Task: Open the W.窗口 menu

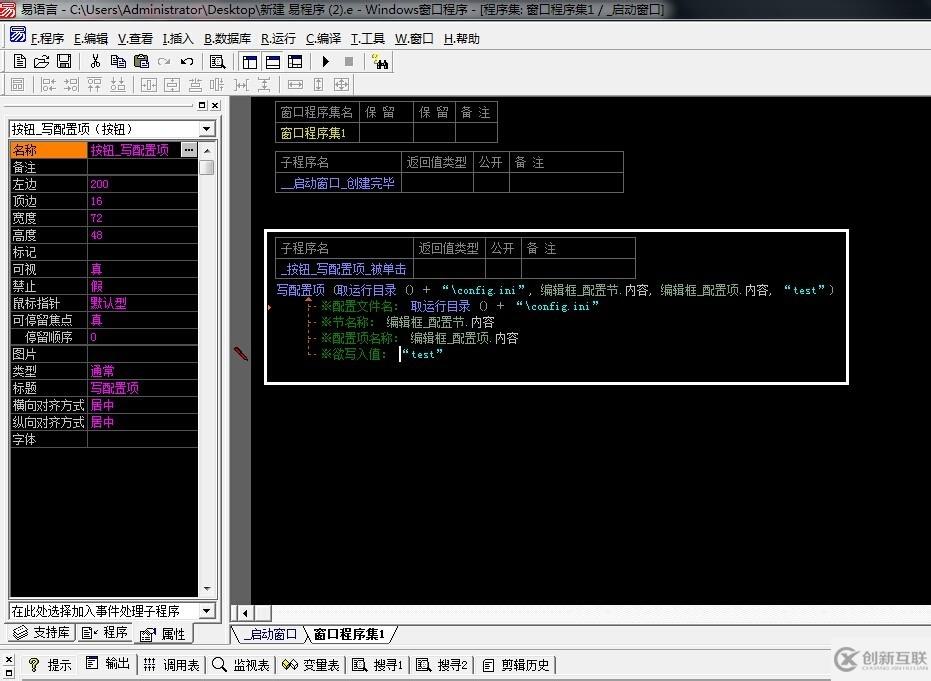Action: (414, 39)
